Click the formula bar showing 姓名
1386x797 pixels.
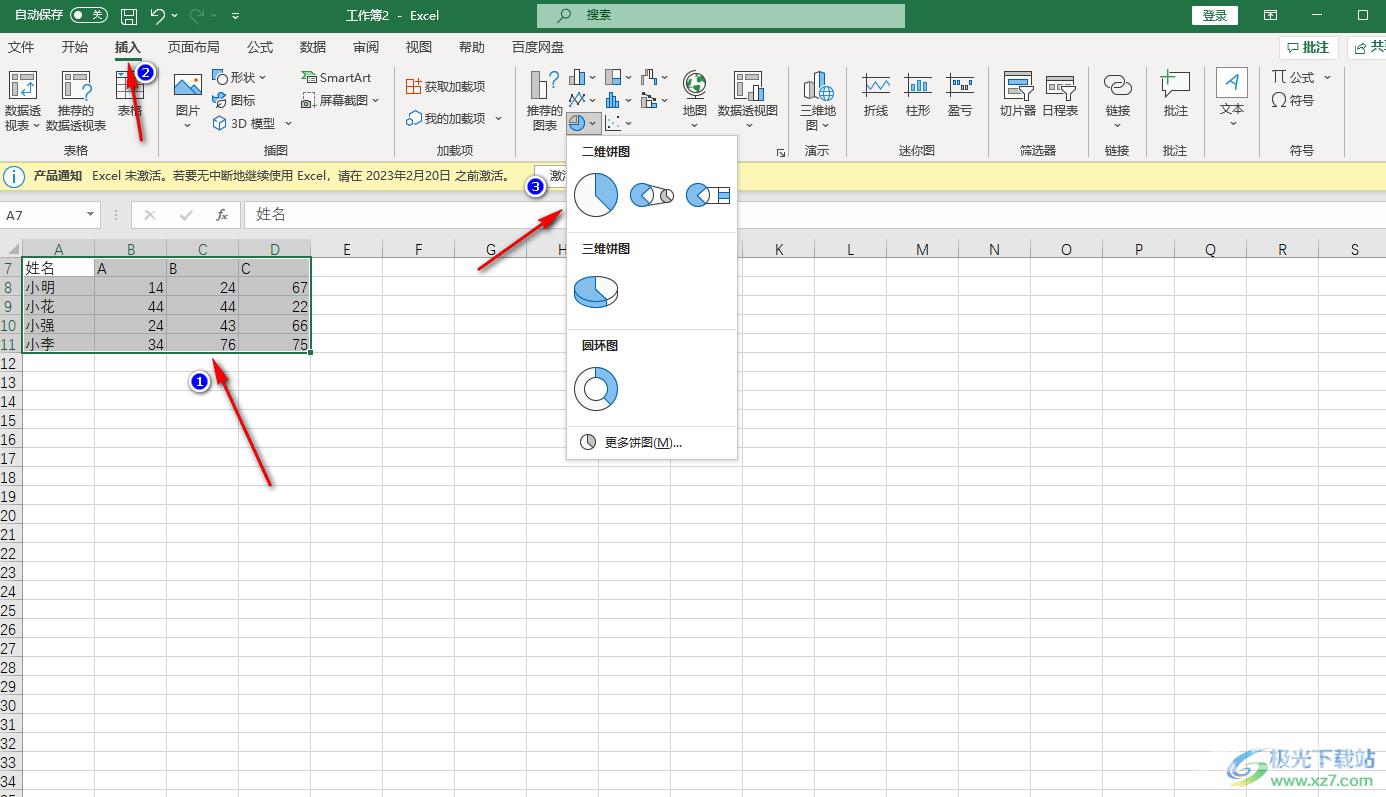pos(815,215)
